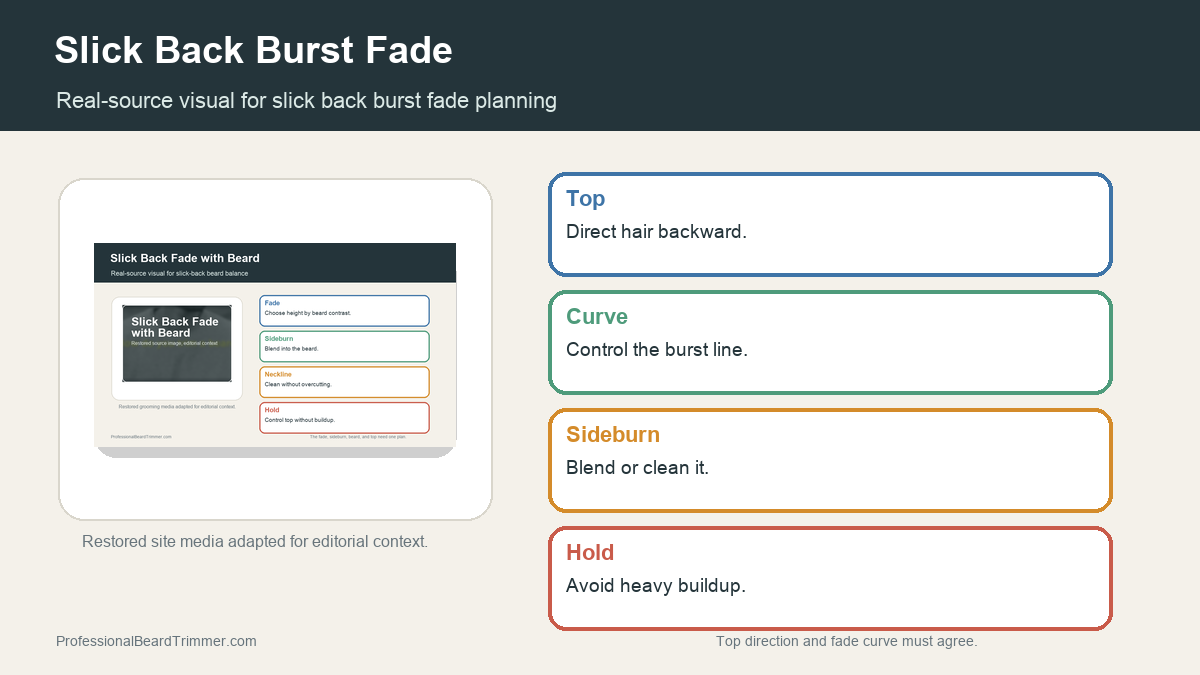
Task: Click ProfessionalBeardTrimmer.com footer link
Action: tap(156, 641)
